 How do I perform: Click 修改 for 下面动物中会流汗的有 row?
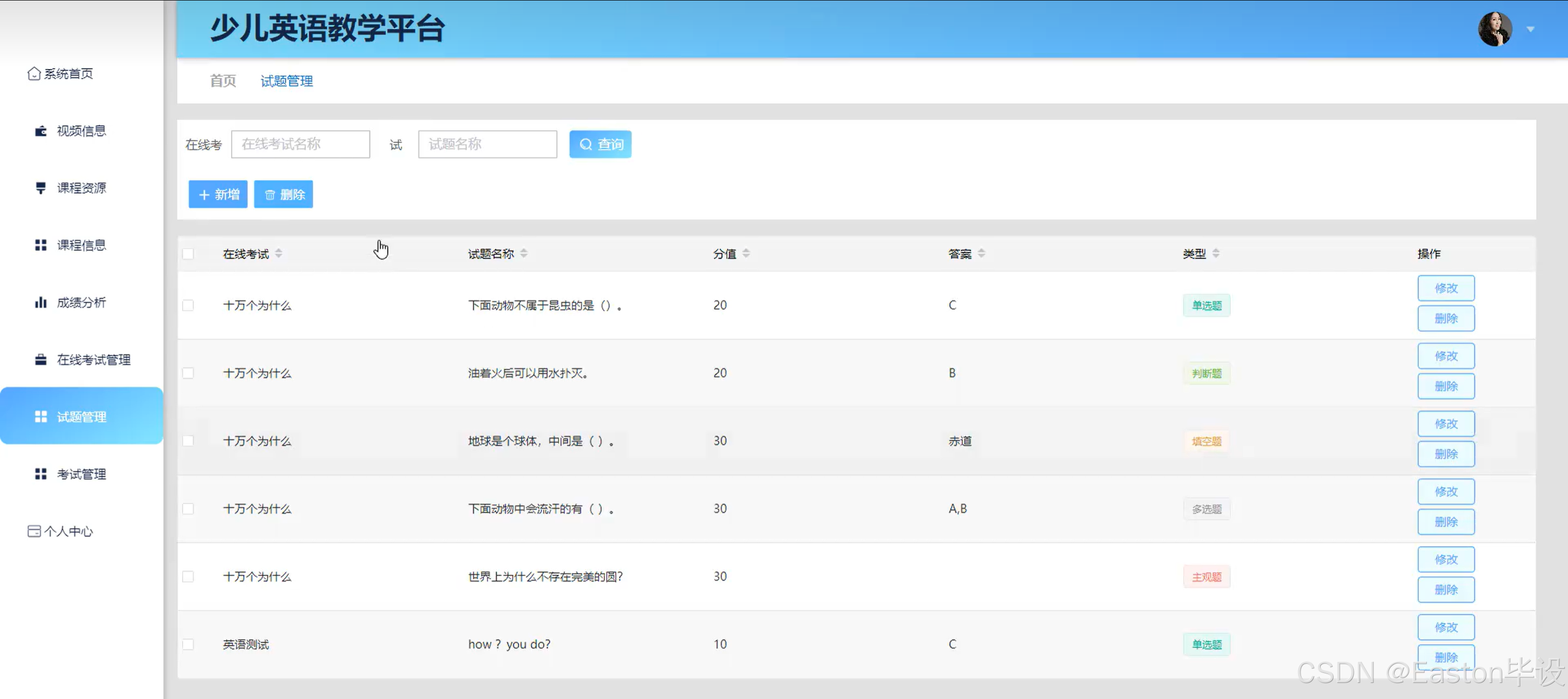click(x=1446, y=492)
